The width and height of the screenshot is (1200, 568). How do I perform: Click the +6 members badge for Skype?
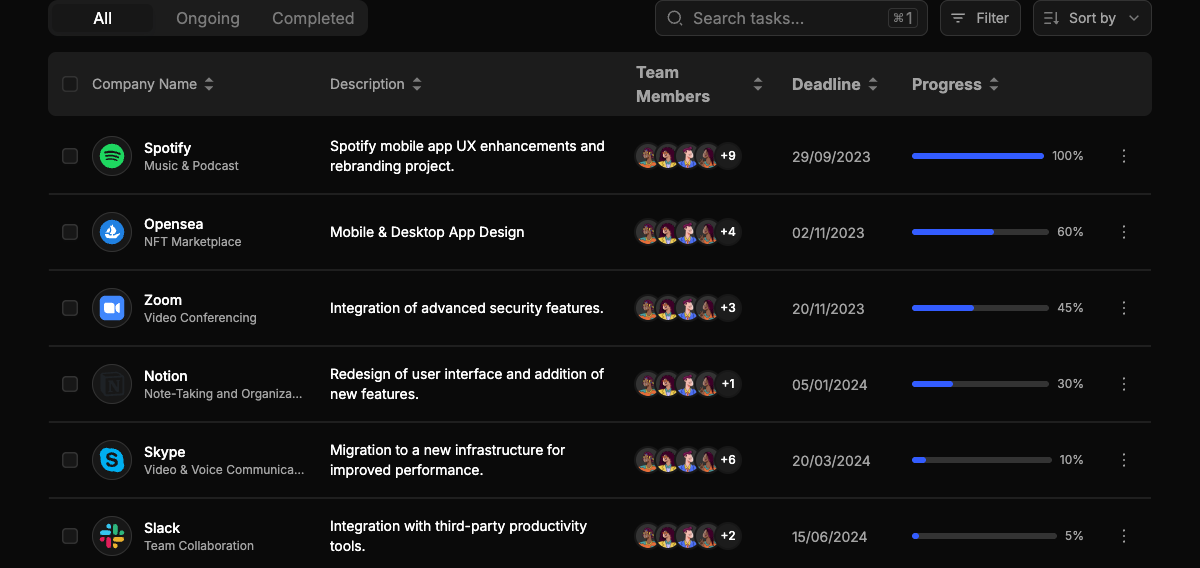(728, 460)
